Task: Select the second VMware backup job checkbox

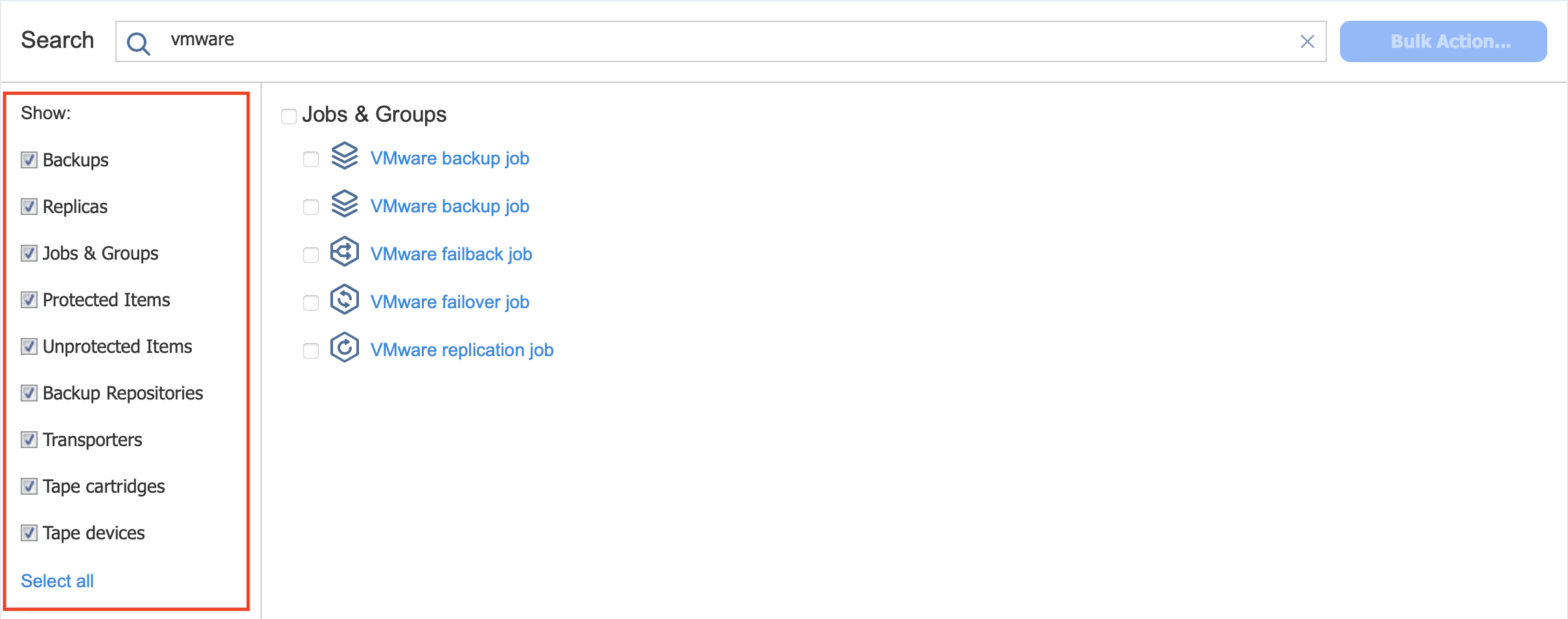Action: tap(311, 207)
